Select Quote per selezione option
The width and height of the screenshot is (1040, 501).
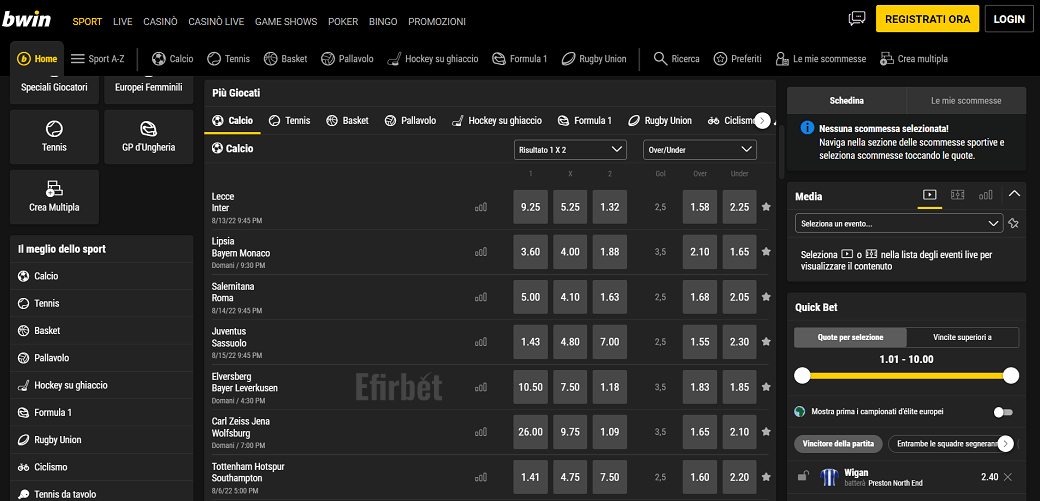[x=850, y=337]
